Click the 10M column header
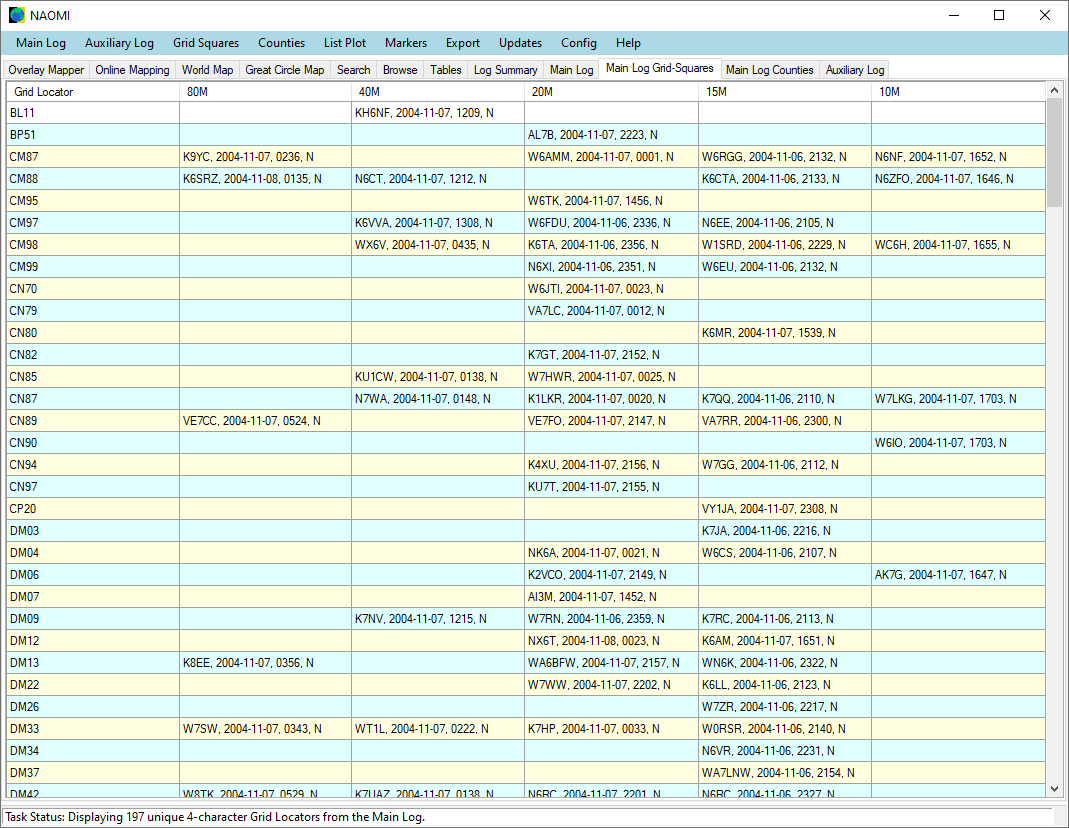1069x828 pixels. tap(958, 92)
